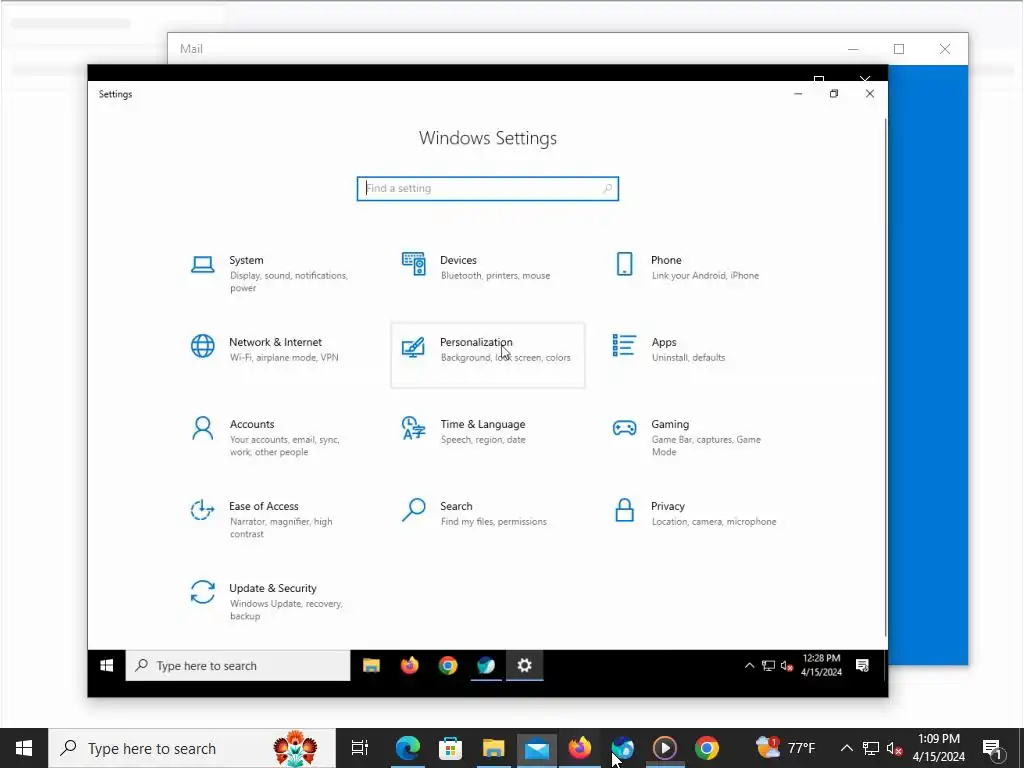Select the Settings gear on the inner taskbar
The height and width of the screenshot is (768, 1024).
524,665
